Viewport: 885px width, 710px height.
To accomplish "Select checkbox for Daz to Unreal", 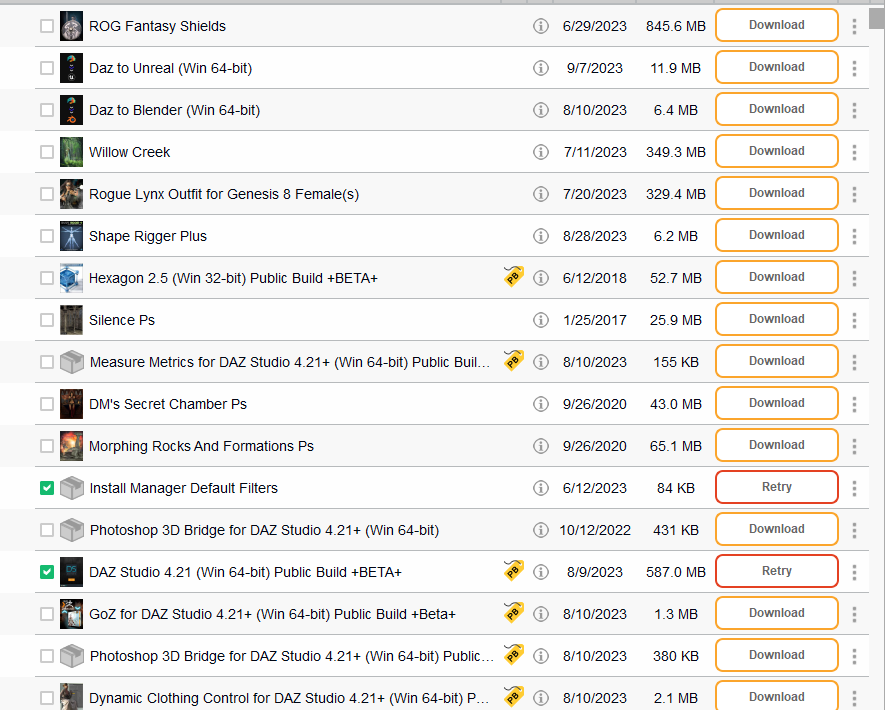I will [47, 68].
